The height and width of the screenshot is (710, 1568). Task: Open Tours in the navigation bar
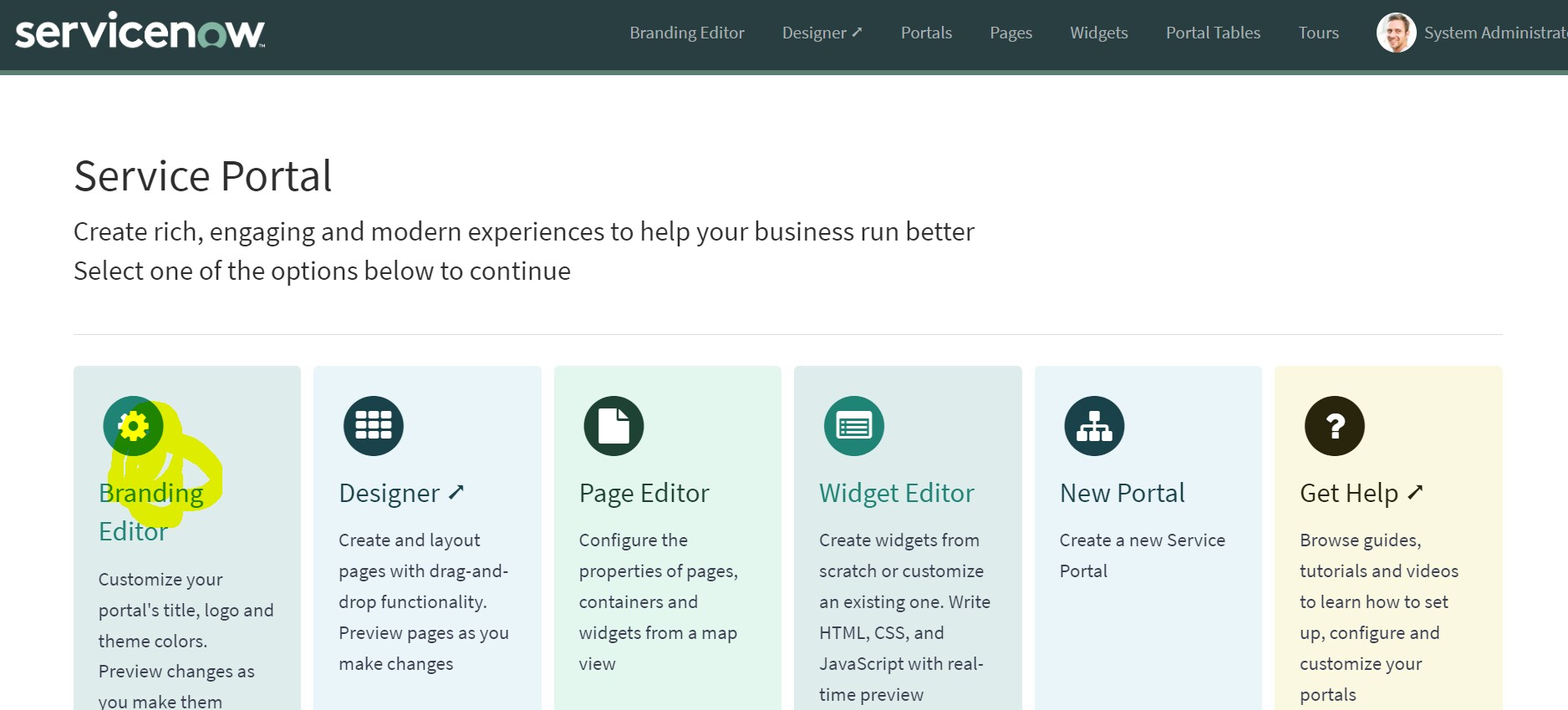(1318, 33)
